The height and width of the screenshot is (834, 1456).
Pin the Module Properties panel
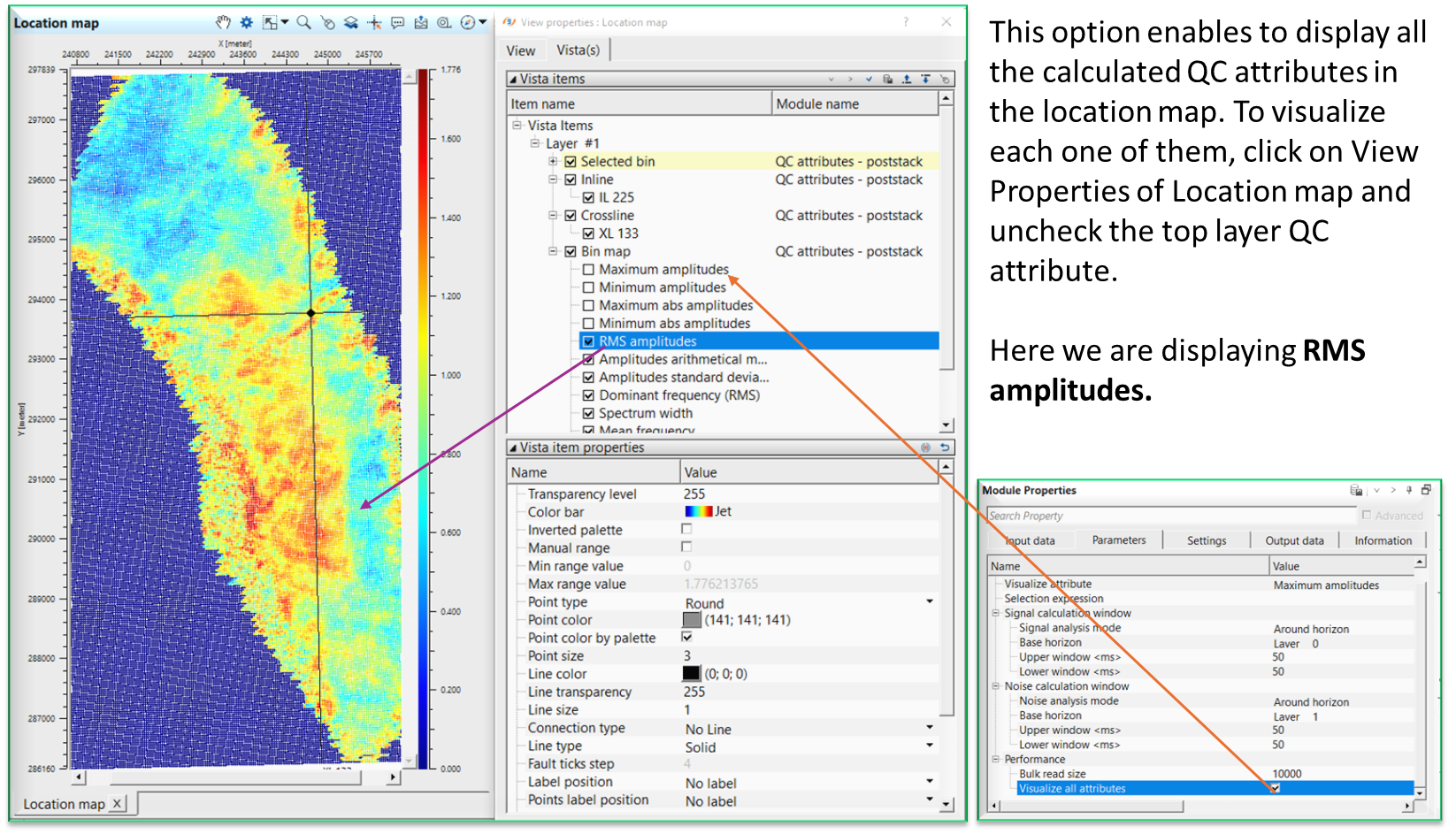[1409, 490]
